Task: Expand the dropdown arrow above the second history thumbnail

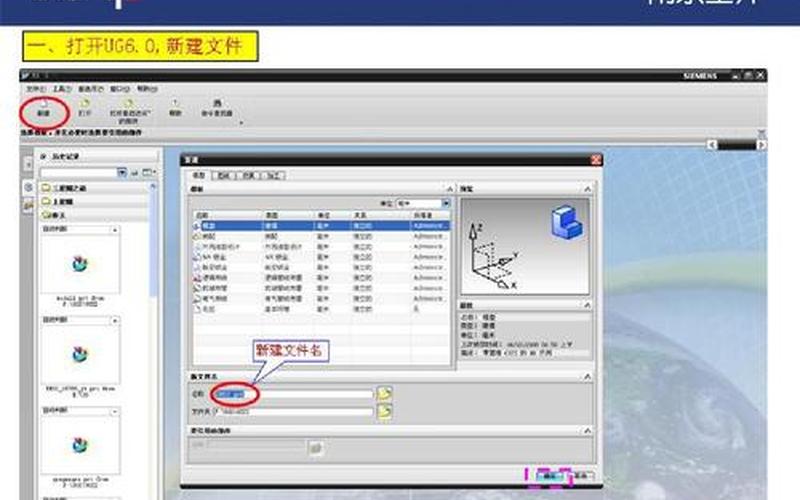Action: (115, 320)
